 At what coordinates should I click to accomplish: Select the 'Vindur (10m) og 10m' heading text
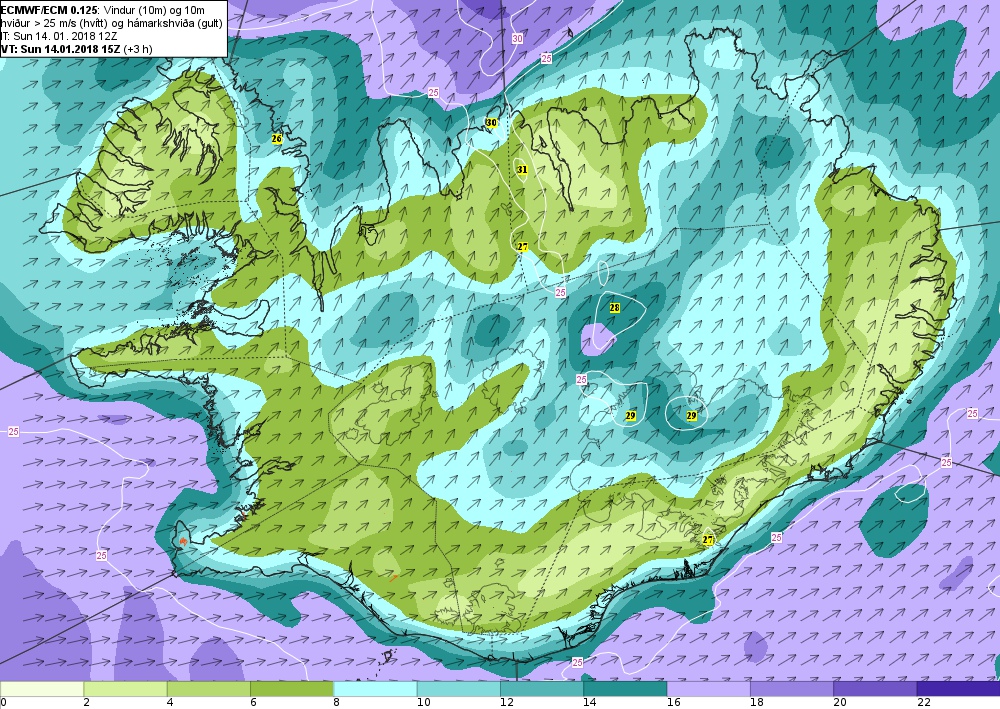[x=154, y=10]
